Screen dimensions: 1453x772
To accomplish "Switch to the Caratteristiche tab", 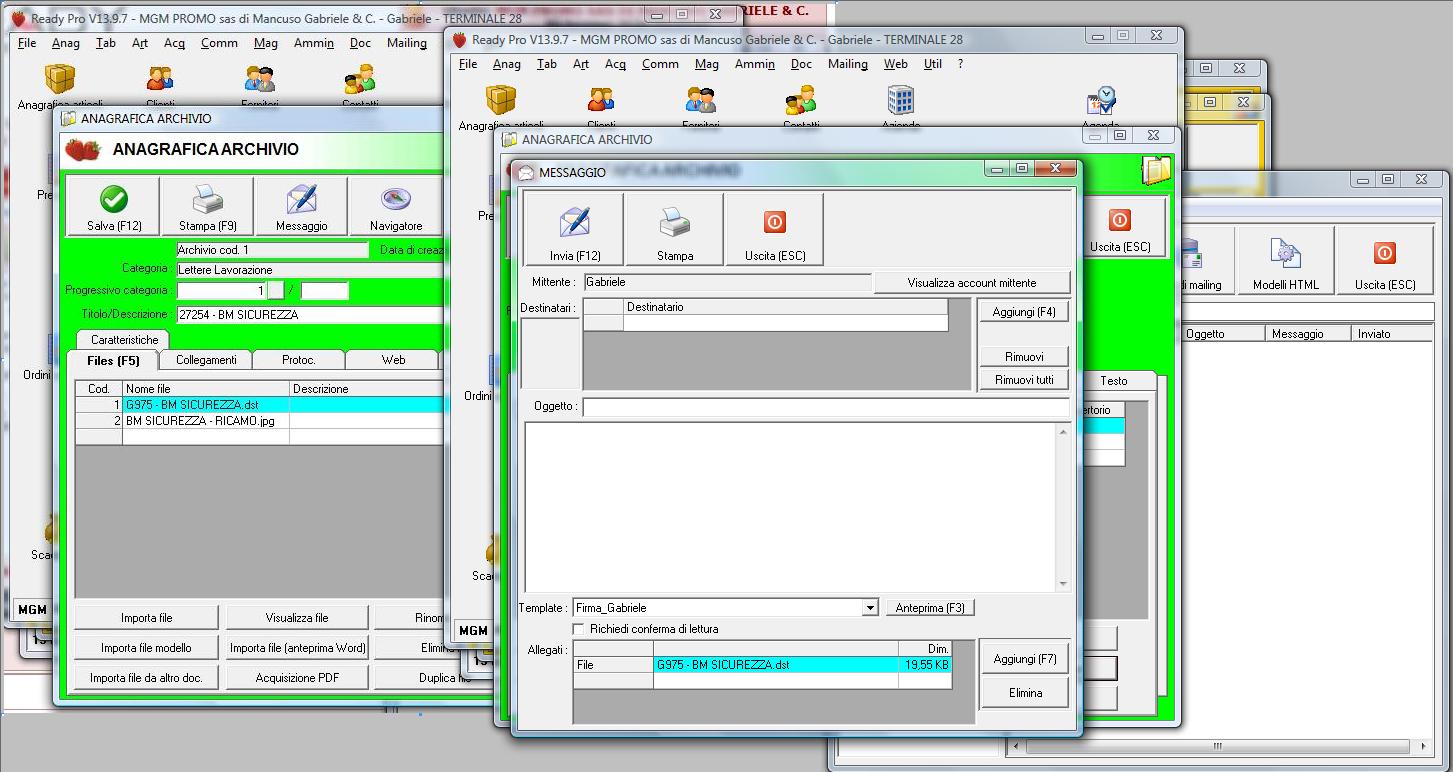I will (x=124, y=340).
